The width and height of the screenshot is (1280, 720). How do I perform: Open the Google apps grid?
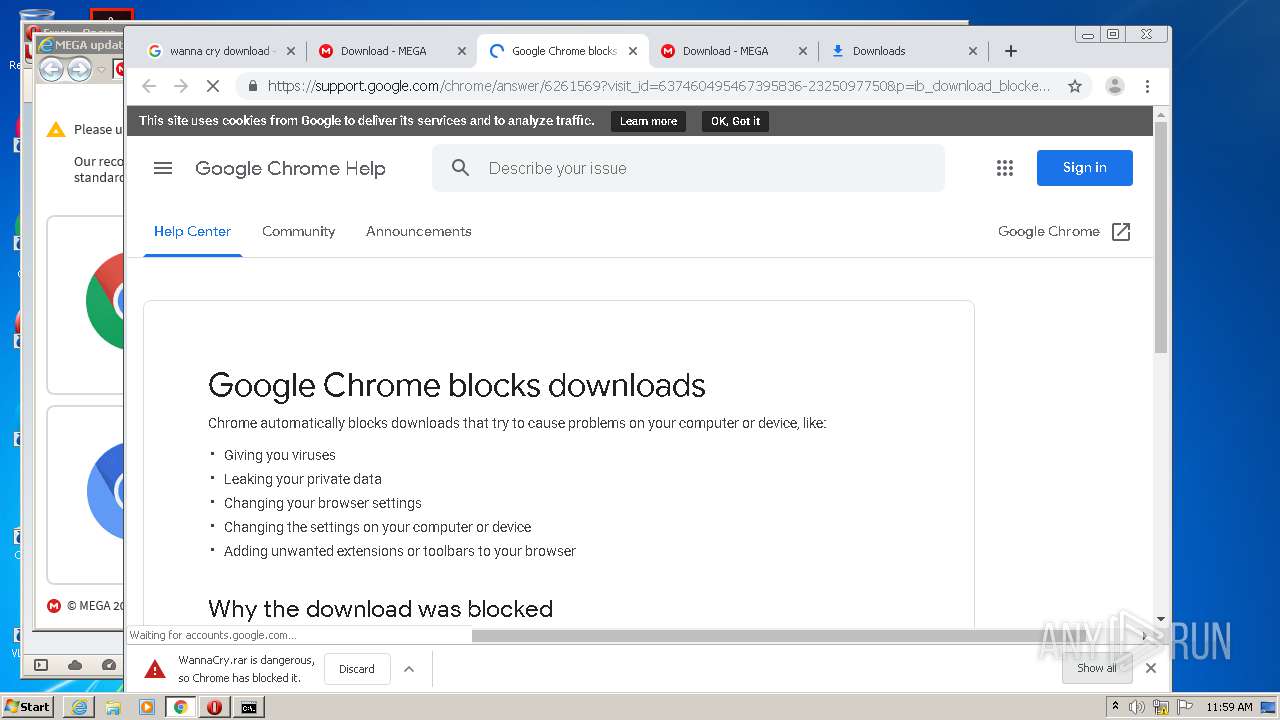click(x=1005, y=168)
